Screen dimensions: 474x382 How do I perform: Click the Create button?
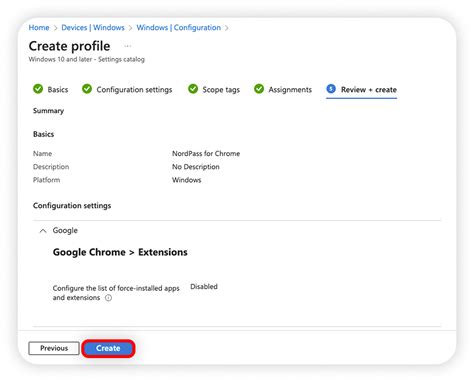(108, 348)
